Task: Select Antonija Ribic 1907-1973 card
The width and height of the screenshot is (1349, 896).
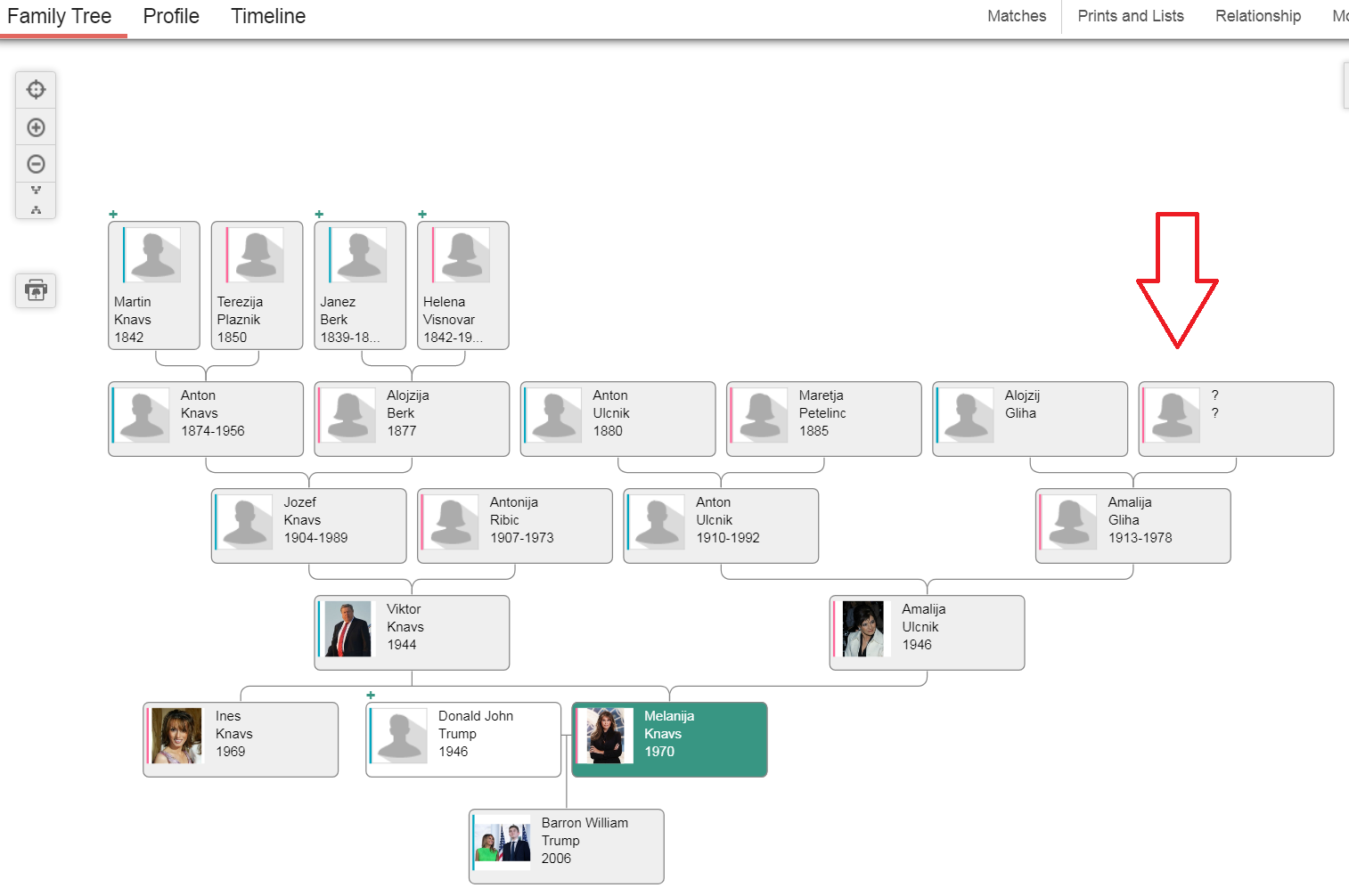Action: click(x=515, y=525)
